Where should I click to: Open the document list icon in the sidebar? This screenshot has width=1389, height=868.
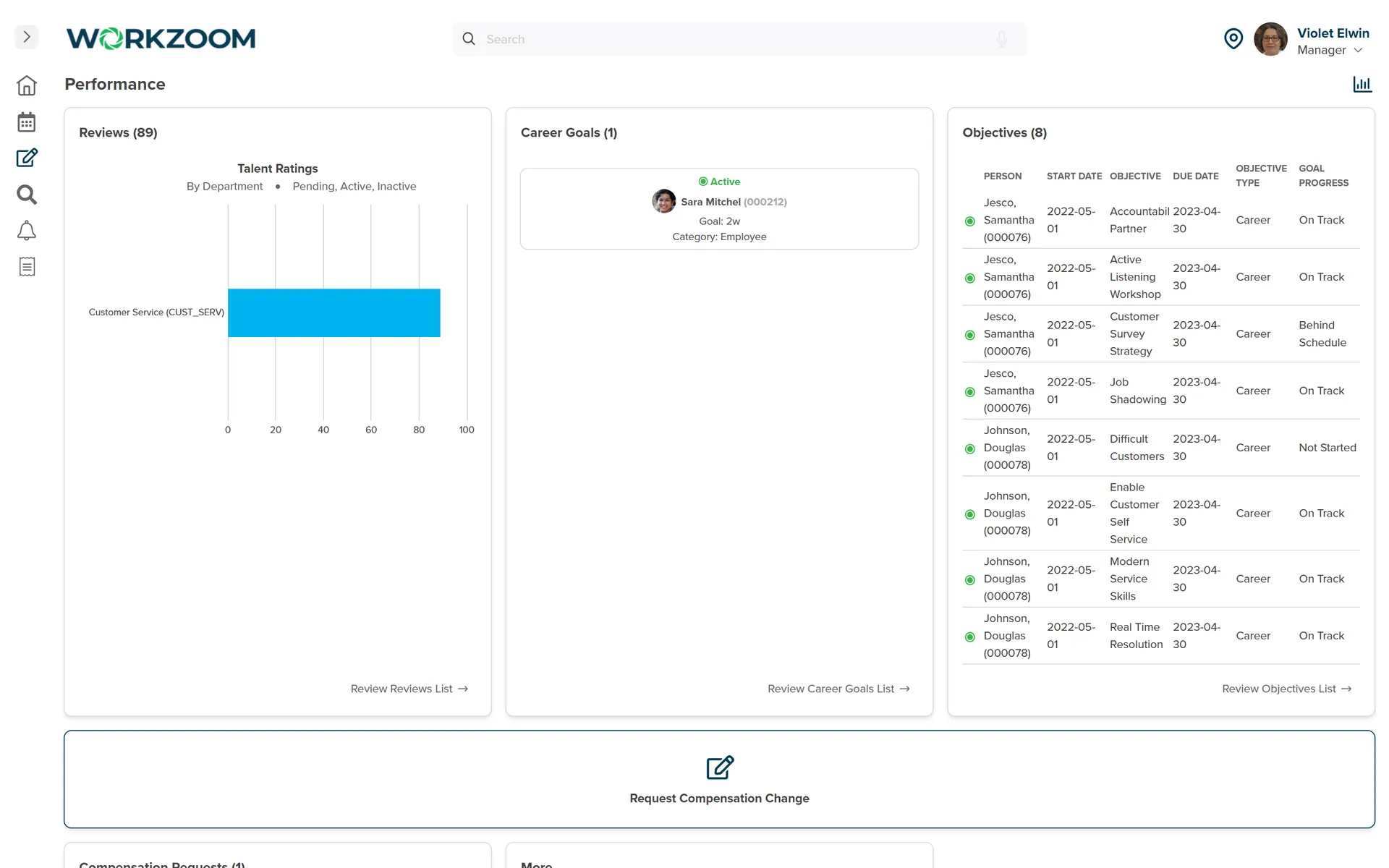(x=27, y=267)
